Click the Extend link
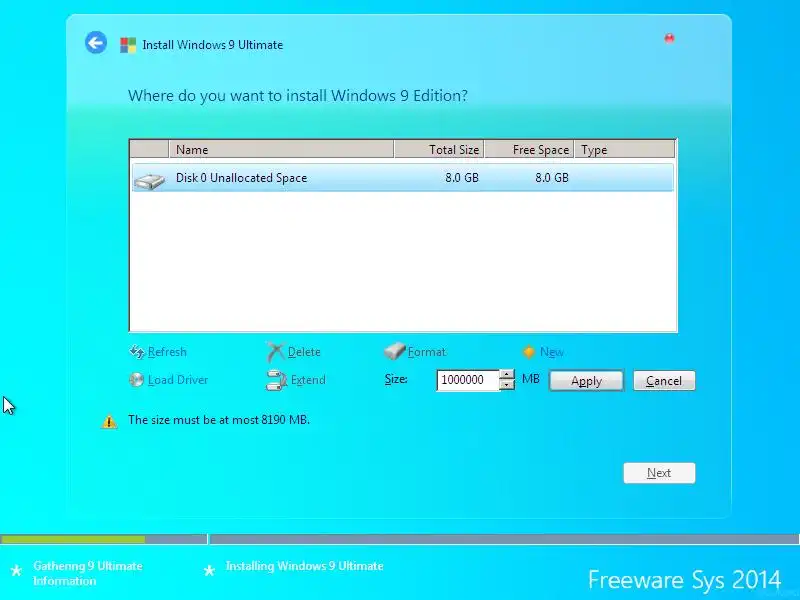 [x=308, y=380]
